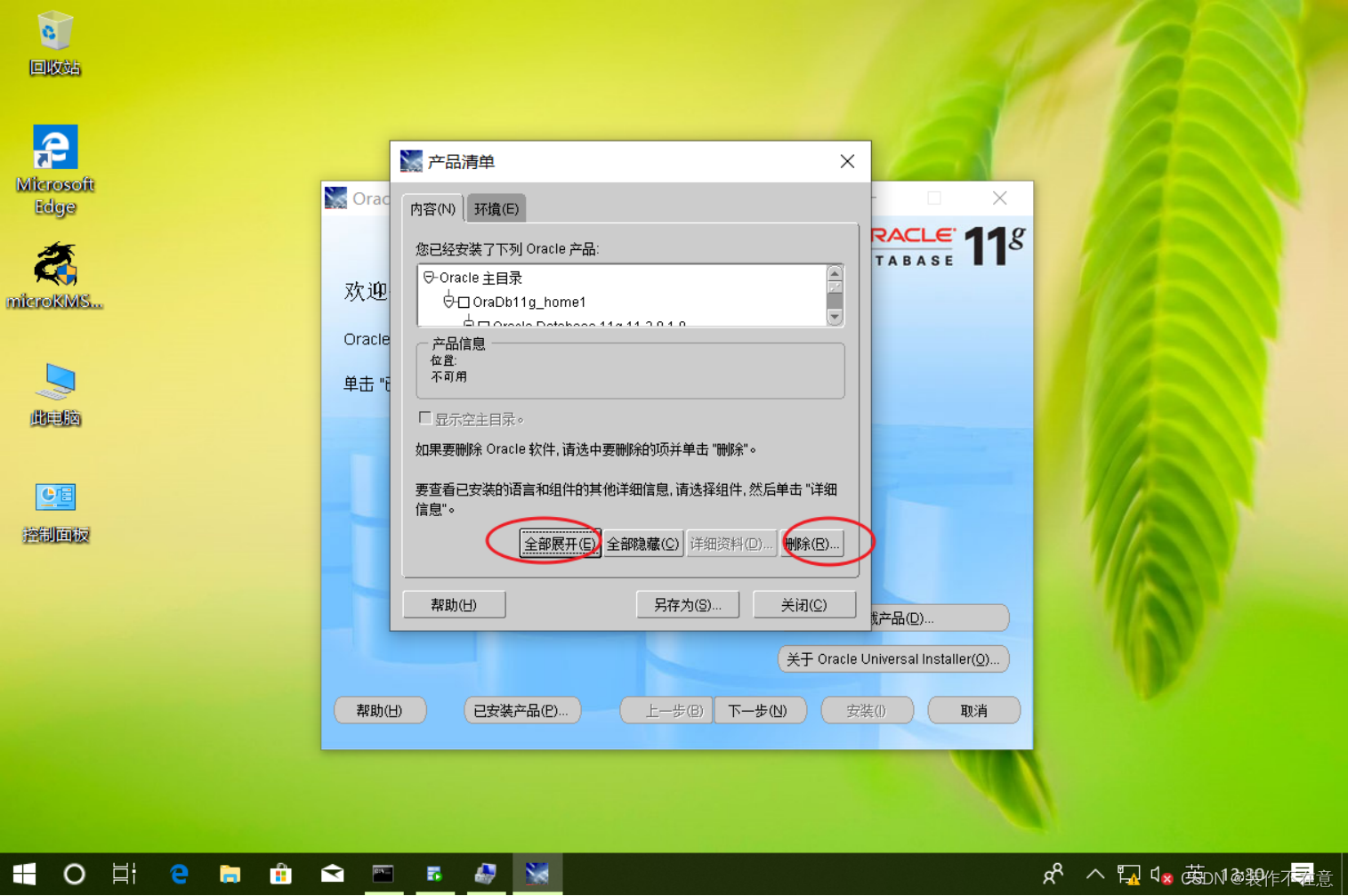Close the 产品清单 dialog with the X
The image size is (1348, 896).
point(847,161)
